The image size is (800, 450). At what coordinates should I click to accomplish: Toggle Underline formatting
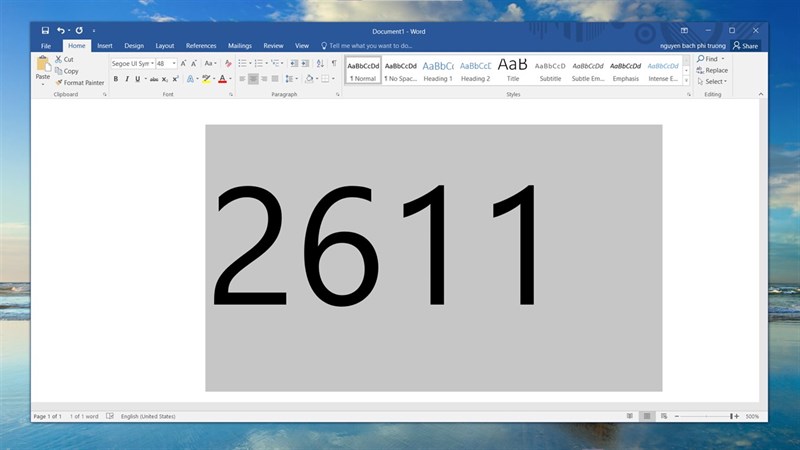point(137,79)
